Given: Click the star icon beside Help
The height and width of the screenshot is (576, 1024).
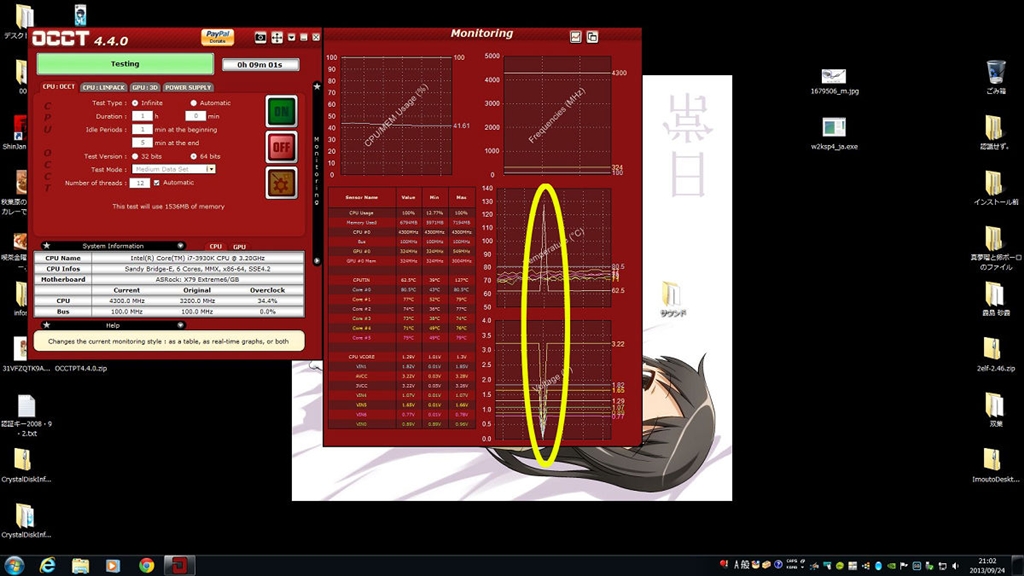Looking at the screenshot, I should [46, 325].
